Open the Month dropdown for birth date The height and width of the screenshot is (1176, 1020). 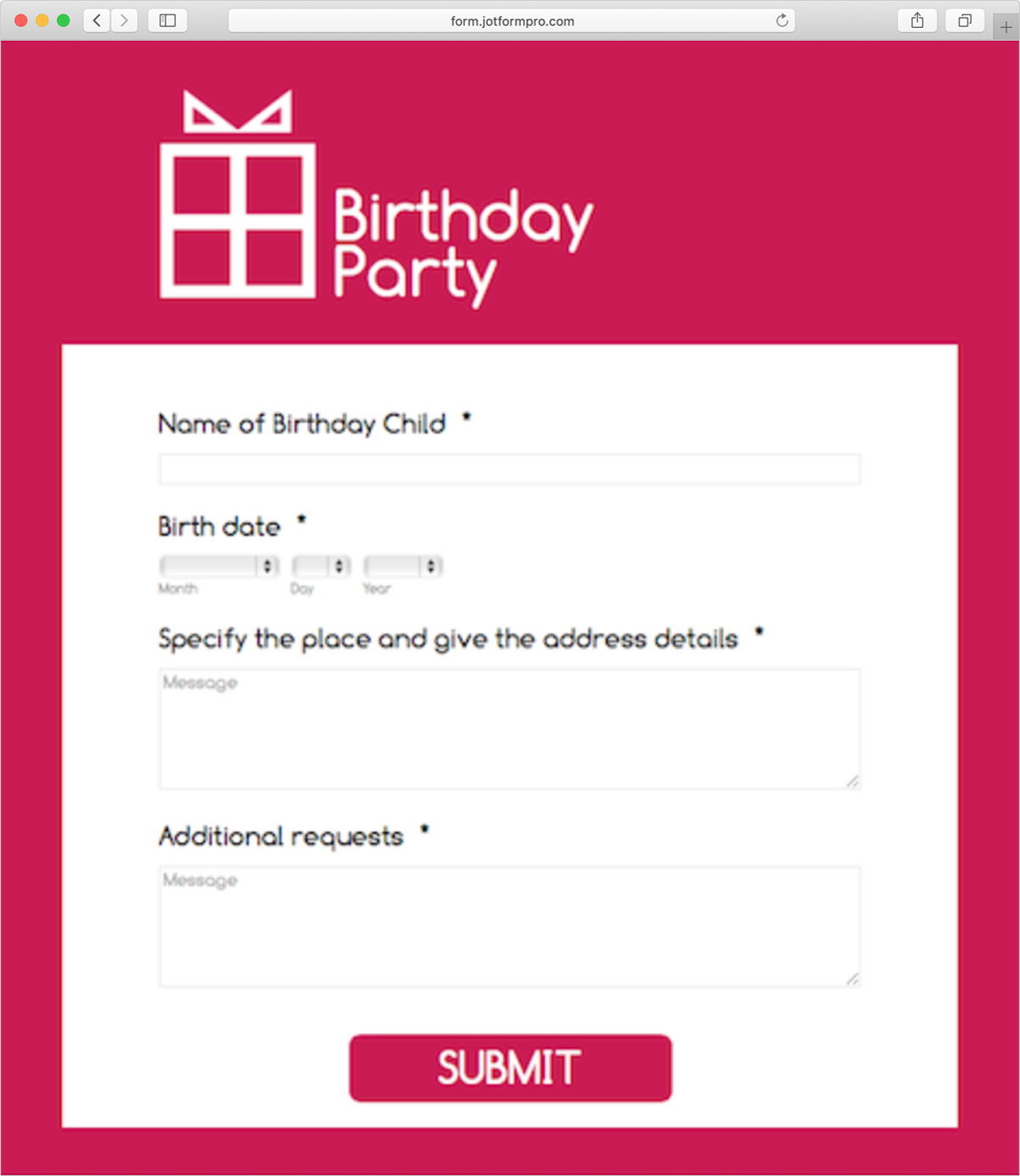point(219,566)
